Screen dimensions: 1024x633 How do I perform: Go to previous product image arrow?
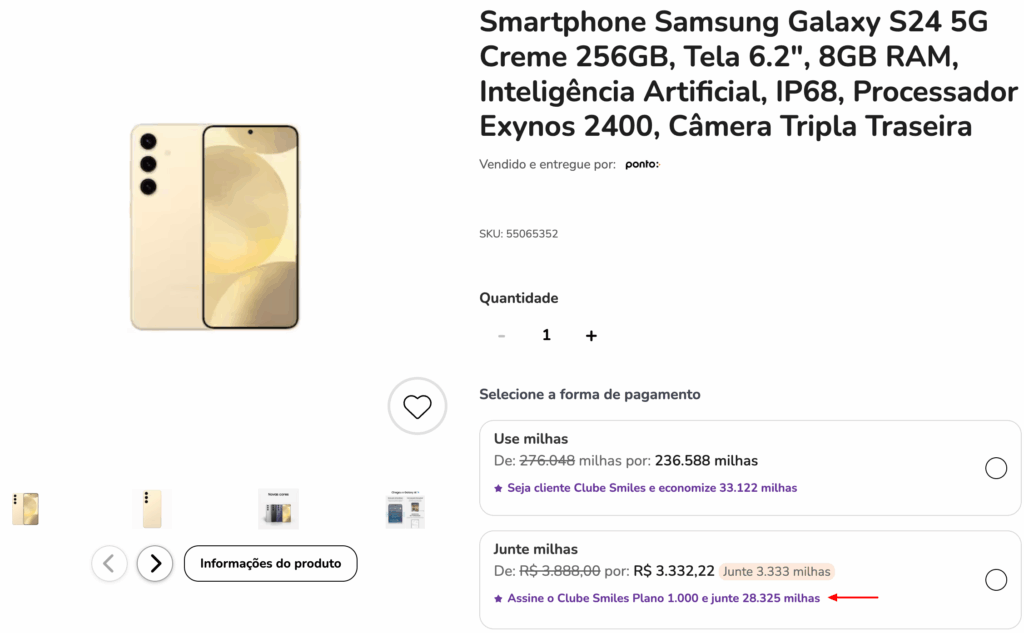pos(109,563)
